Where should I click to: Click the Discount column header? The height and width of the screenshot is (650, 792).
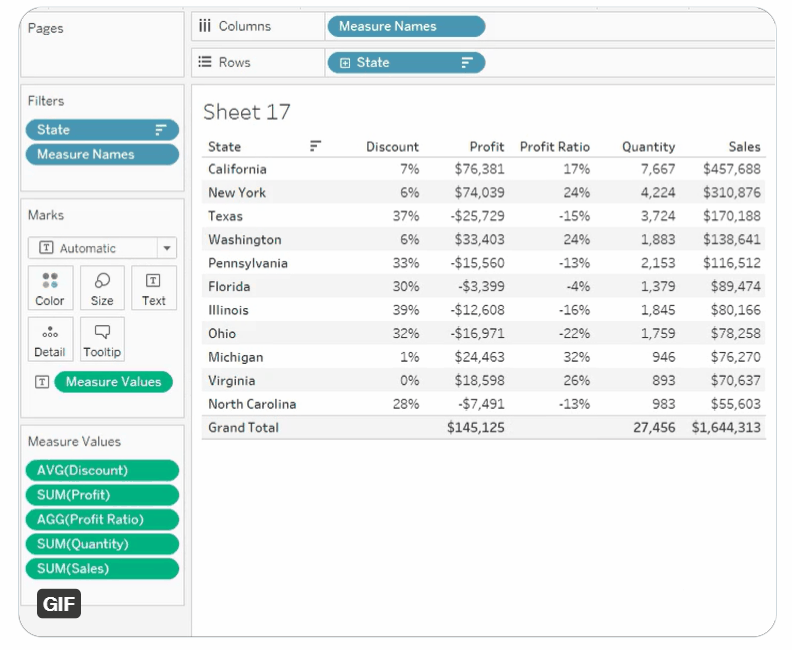pyautogui.click(x=392, y=147)
